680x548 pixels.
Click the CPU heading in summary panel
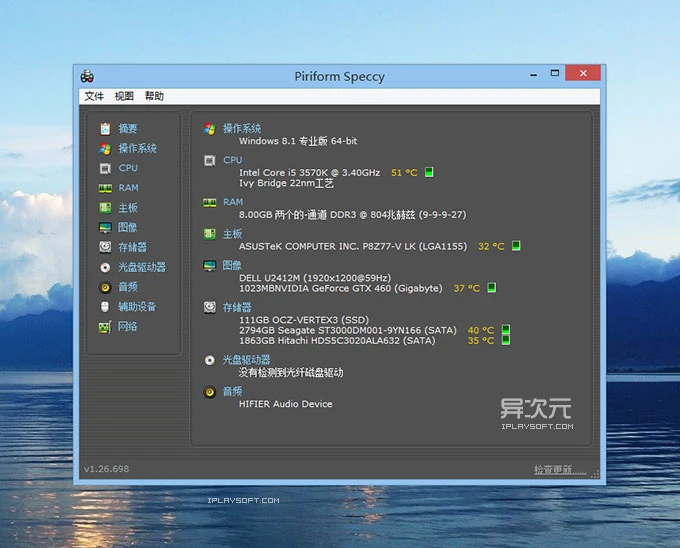[232, 160]
